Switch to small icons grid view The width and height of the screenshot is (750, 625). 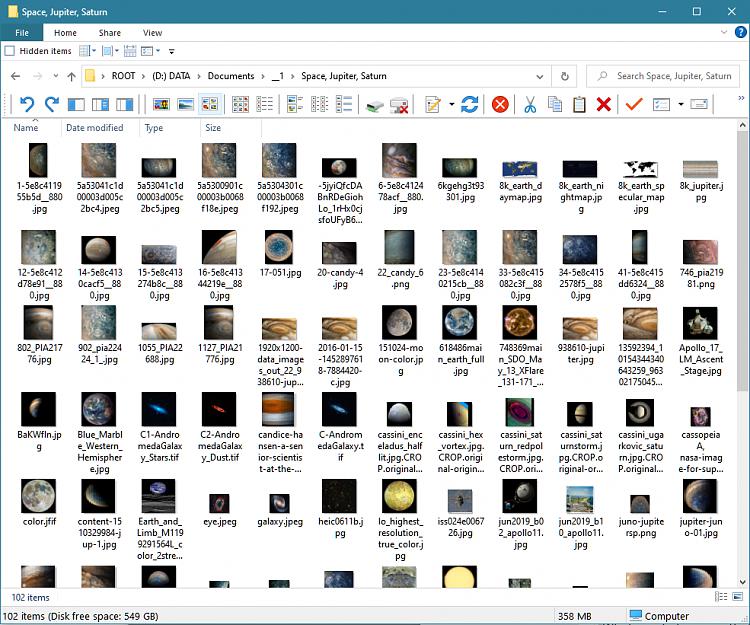click(240, 104)
